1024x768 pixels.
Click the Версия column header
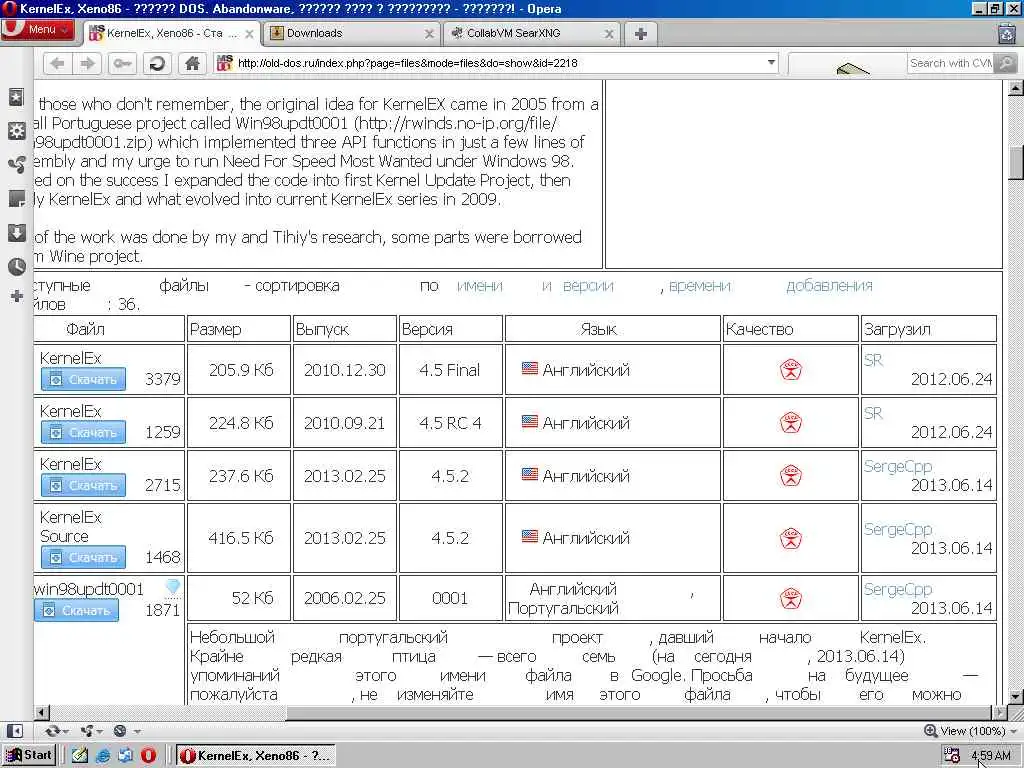[x=451, y=329]
